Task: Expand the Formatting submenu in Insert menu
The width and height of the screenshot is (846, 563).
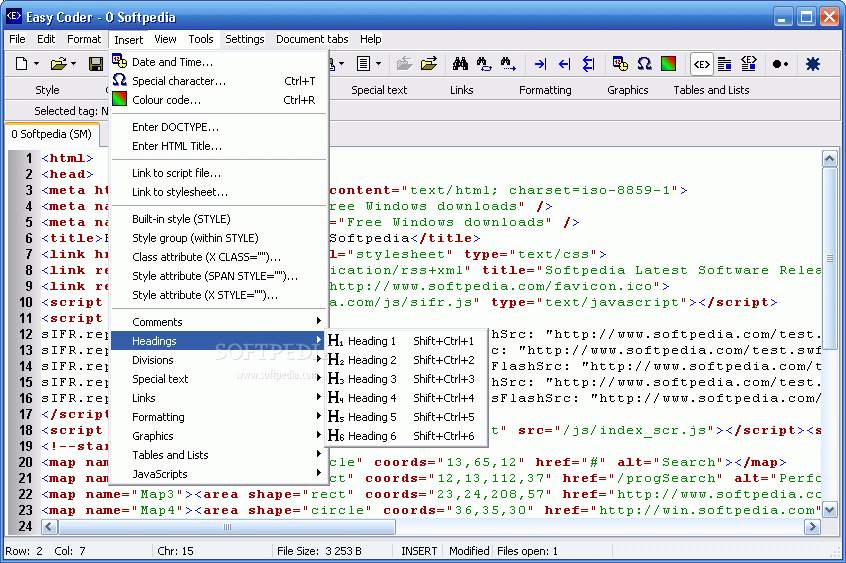Action: tap(219, 417)
